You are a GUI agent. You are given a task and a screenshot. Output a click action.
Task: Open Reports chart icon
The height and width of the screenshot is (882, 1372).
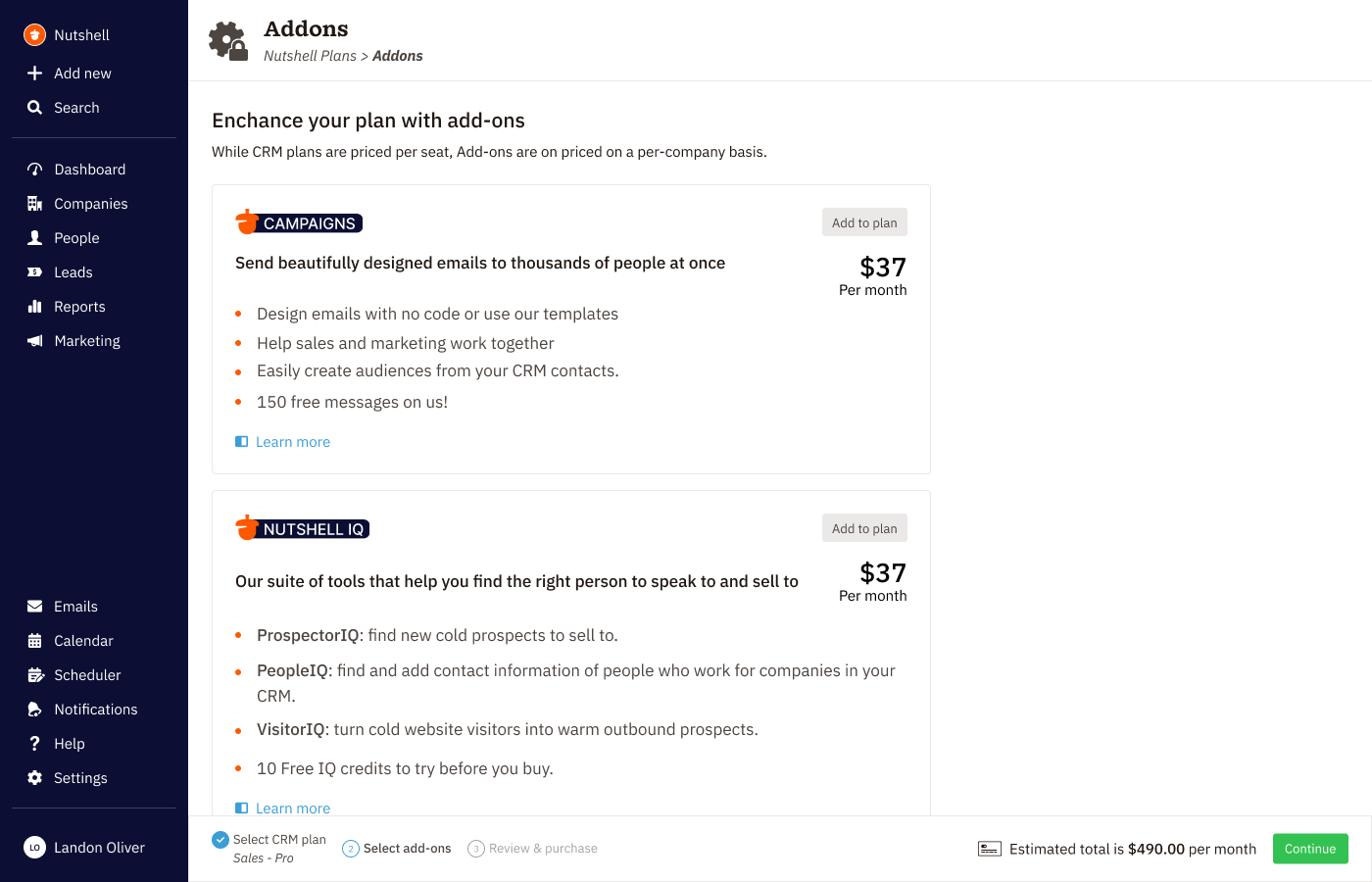pos(35,307)
